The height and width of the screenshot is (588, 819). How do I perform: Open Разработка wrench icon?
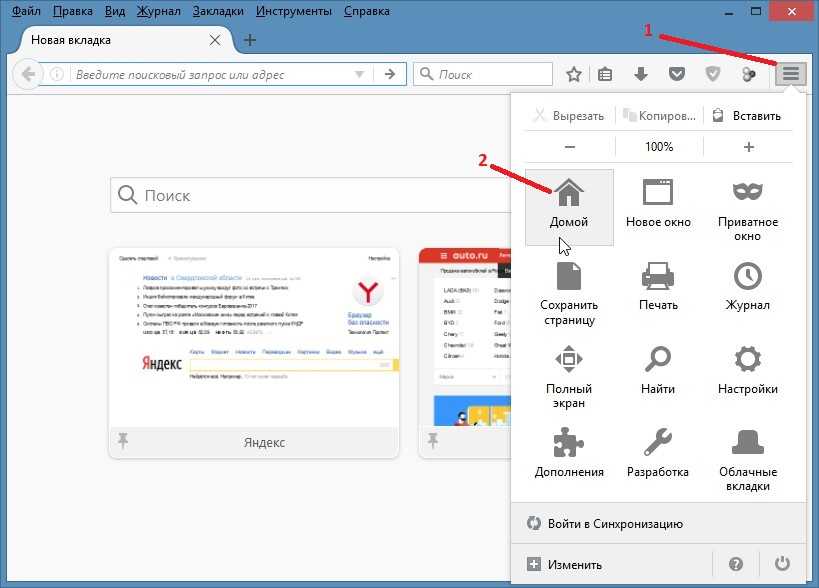tap(658, 444)
